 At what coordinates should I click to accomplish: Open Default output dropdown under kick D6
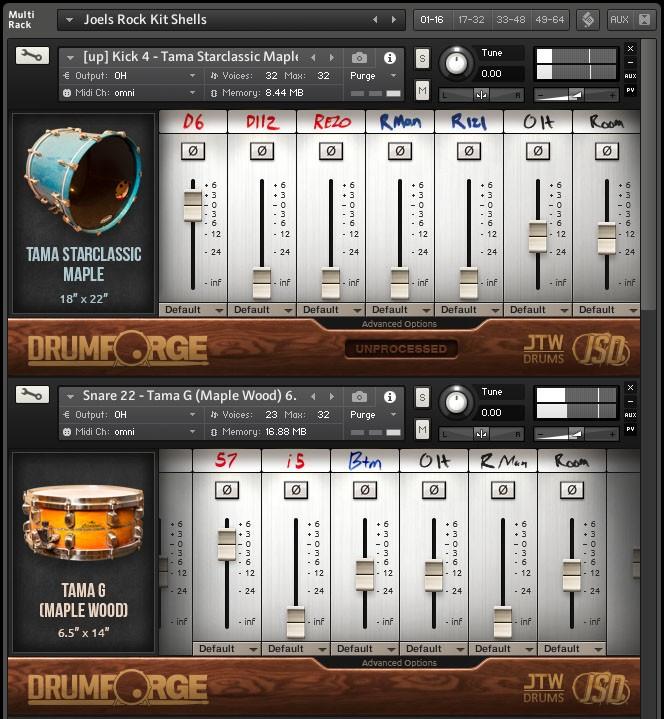[x=193, y=310]
